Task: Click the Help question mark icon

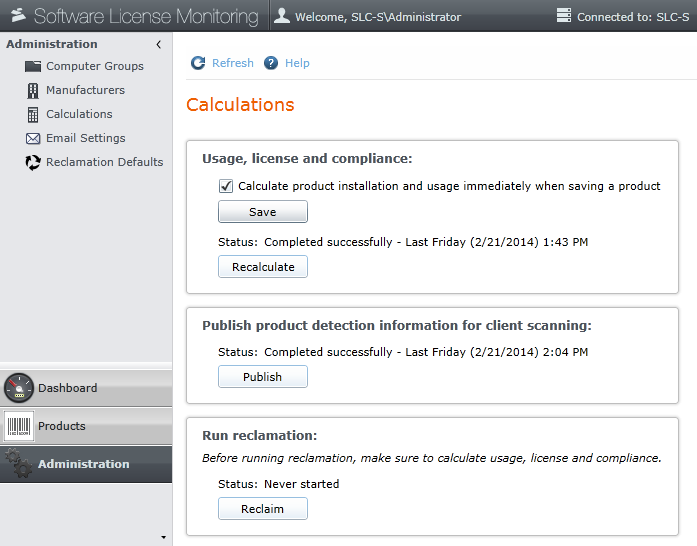Action: pos(271,63)
